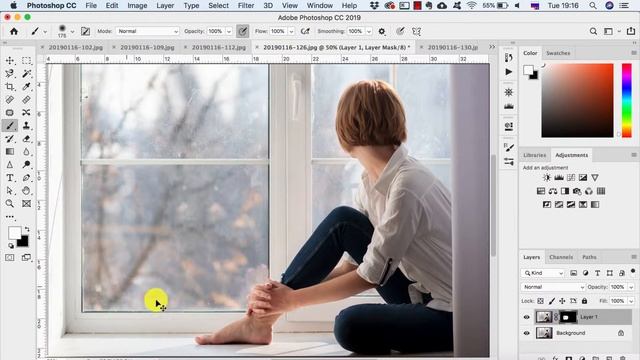Screen dimensions: 640x360
Task: Toggle layer filter on/off switch
Action: coord(633,271)
